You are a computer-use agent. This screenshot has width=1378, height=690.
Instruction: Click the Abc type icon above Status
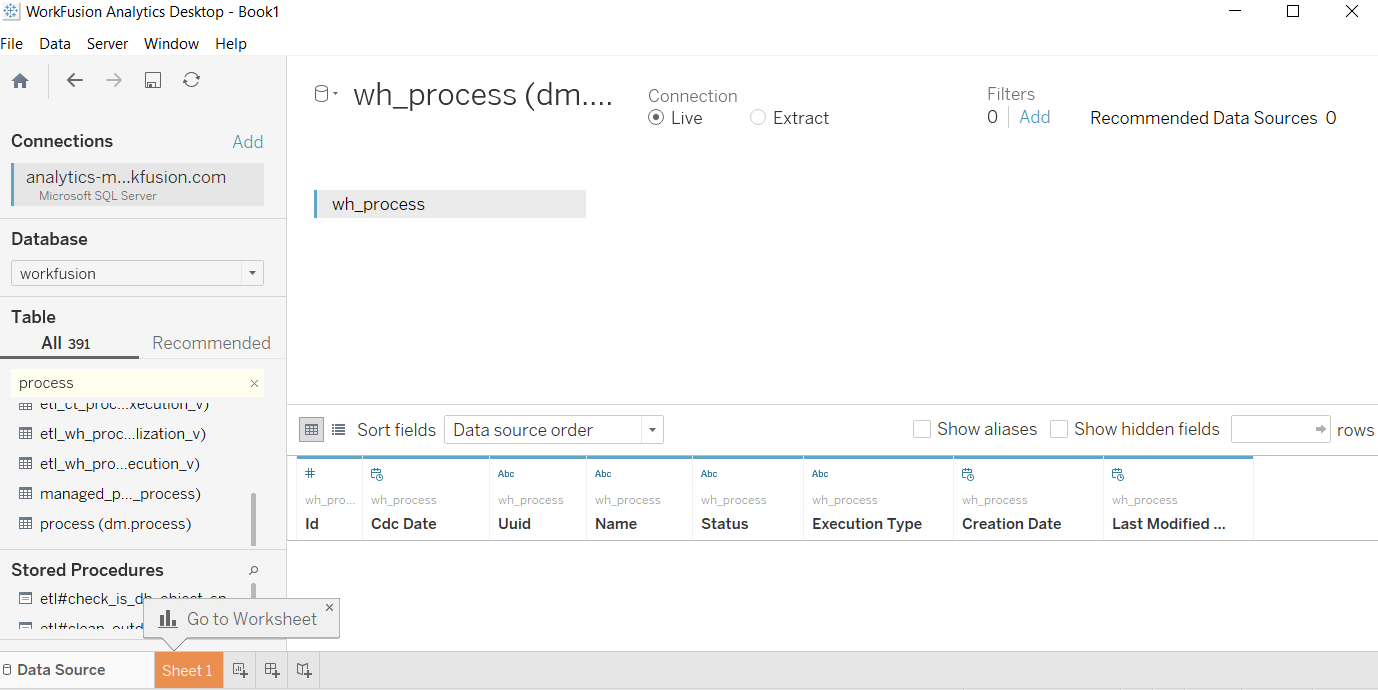709,474
